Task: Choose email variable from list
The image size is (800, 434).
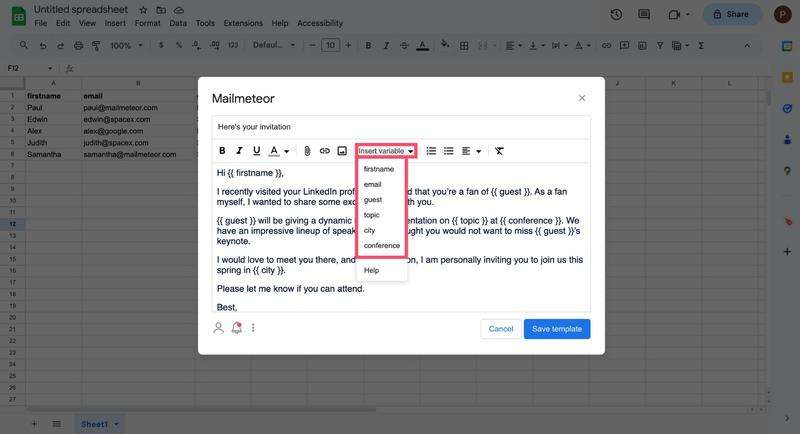Action: pos(373,184)
